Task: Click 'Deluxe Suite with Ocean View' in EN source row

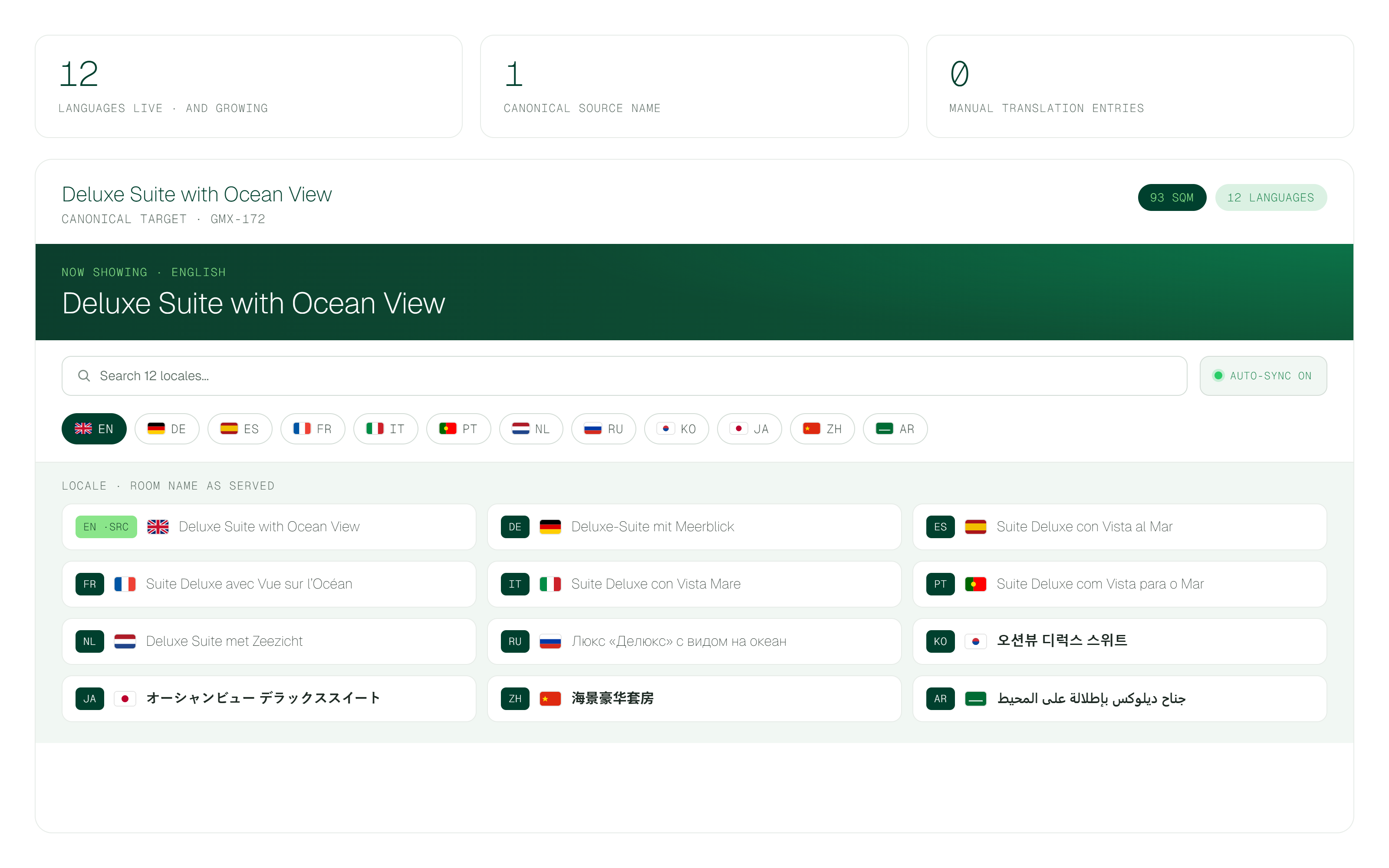Action: [269, 527]
